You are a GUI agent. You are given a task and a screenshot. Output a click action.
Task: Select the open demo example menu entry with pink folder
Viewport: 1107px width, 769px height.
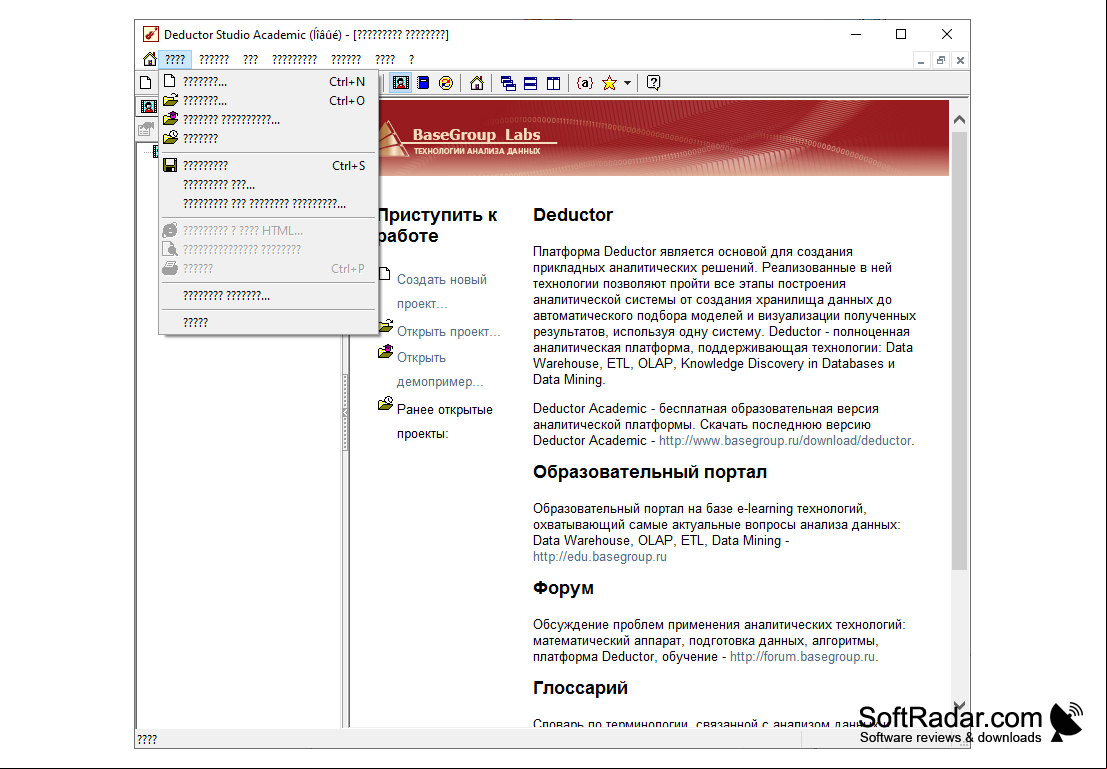[268, 119]
